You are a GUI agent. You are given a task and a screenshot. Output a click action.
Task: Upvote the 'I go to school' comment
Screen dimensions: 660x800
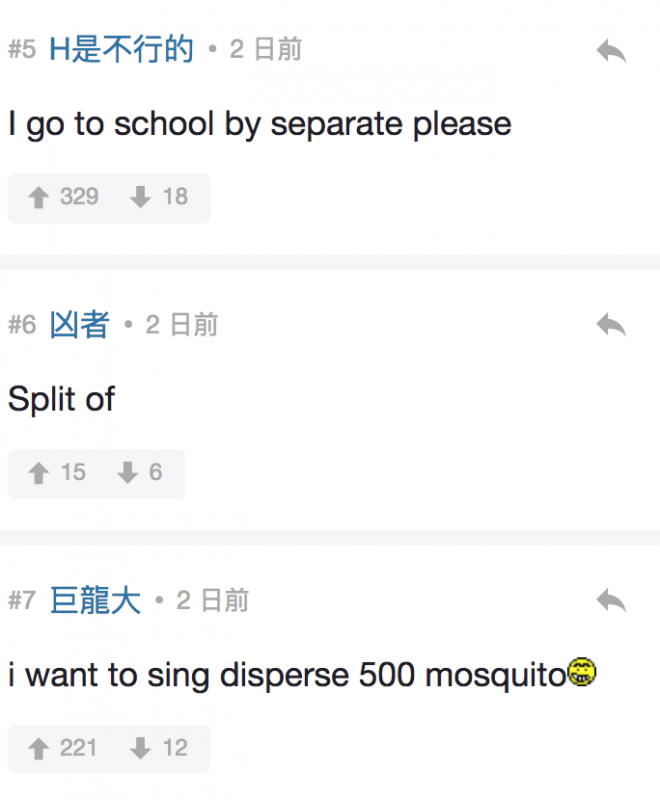click(x=40, y=198)
